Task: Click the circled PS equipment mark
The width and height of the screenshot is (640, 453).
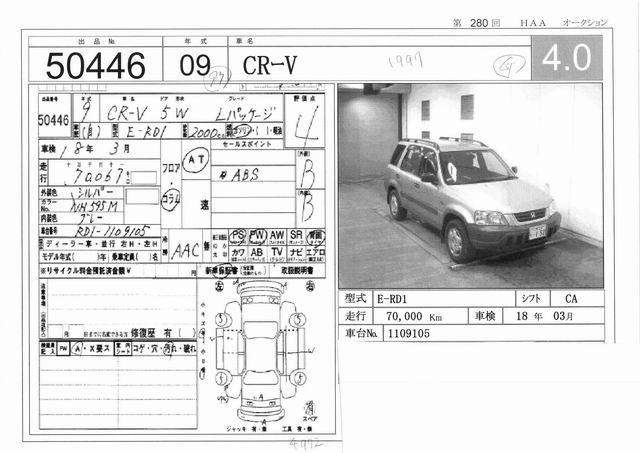Action: [x=238, y=236]
